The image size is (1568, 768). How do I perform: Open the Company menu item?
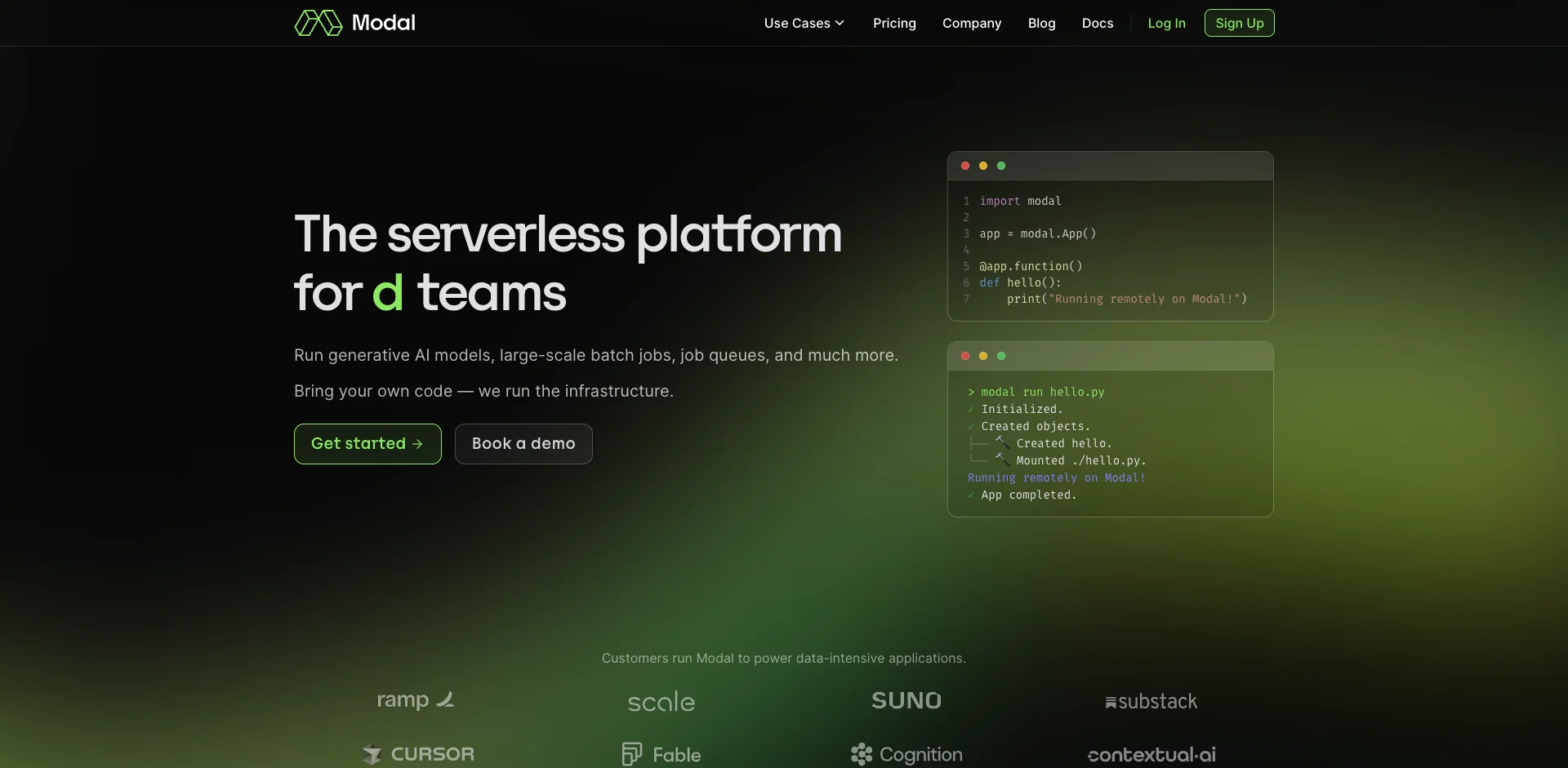click(972, 23)
